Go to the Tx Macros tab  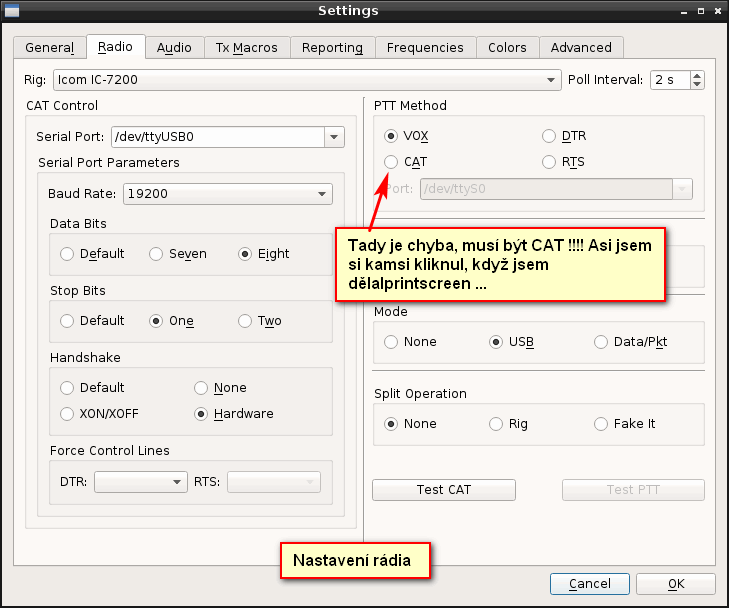point(247,47)
